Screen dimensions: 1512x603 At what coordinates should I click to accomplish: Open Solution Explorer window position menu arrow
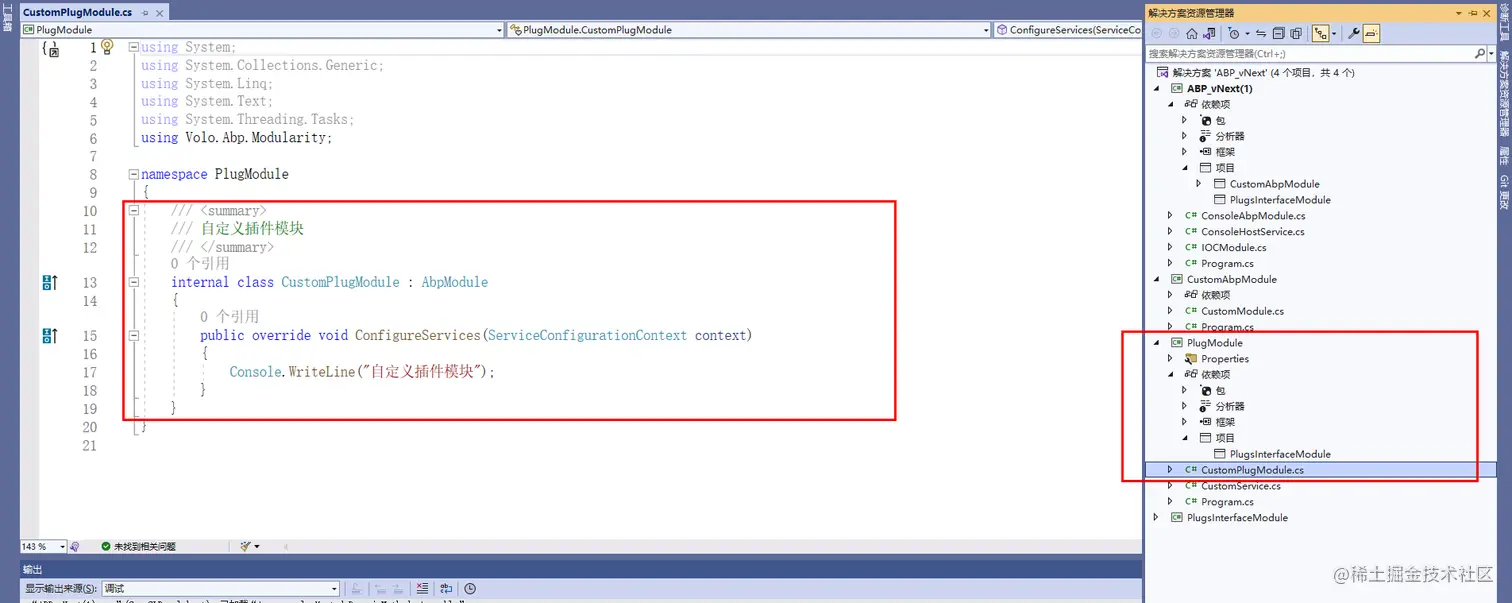(1459, 13)
